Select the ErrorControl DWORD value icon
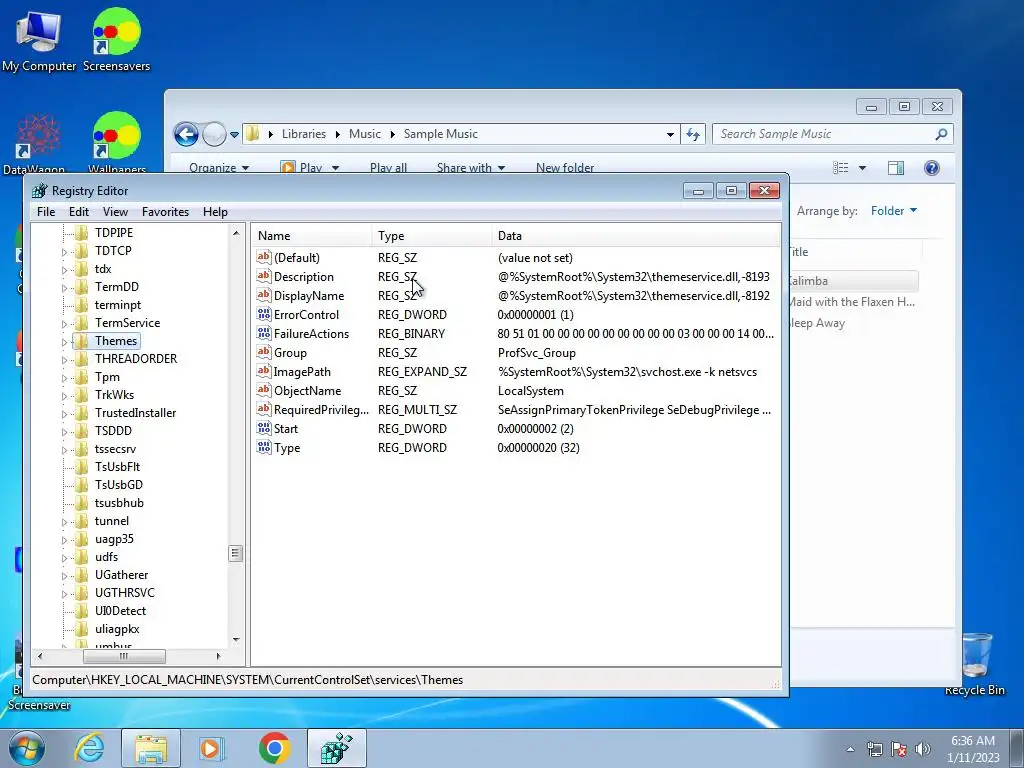 (264, 314)
